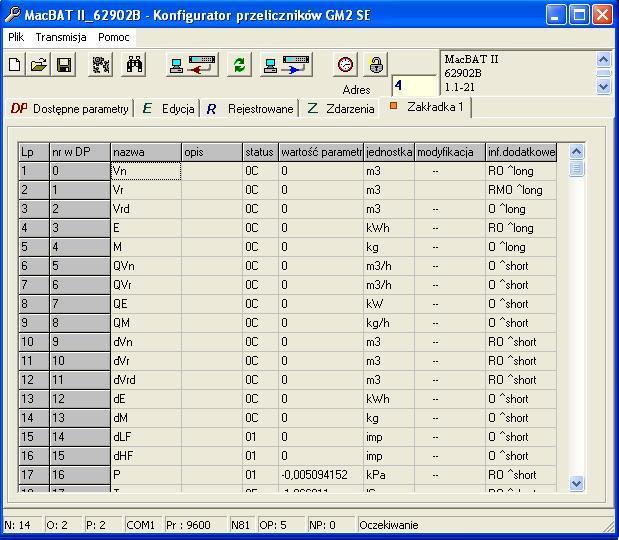The height and width of the screenshot is (540, 619).
Task: Click the 'RMO ^long' info cell
Action: coord(521,190)
